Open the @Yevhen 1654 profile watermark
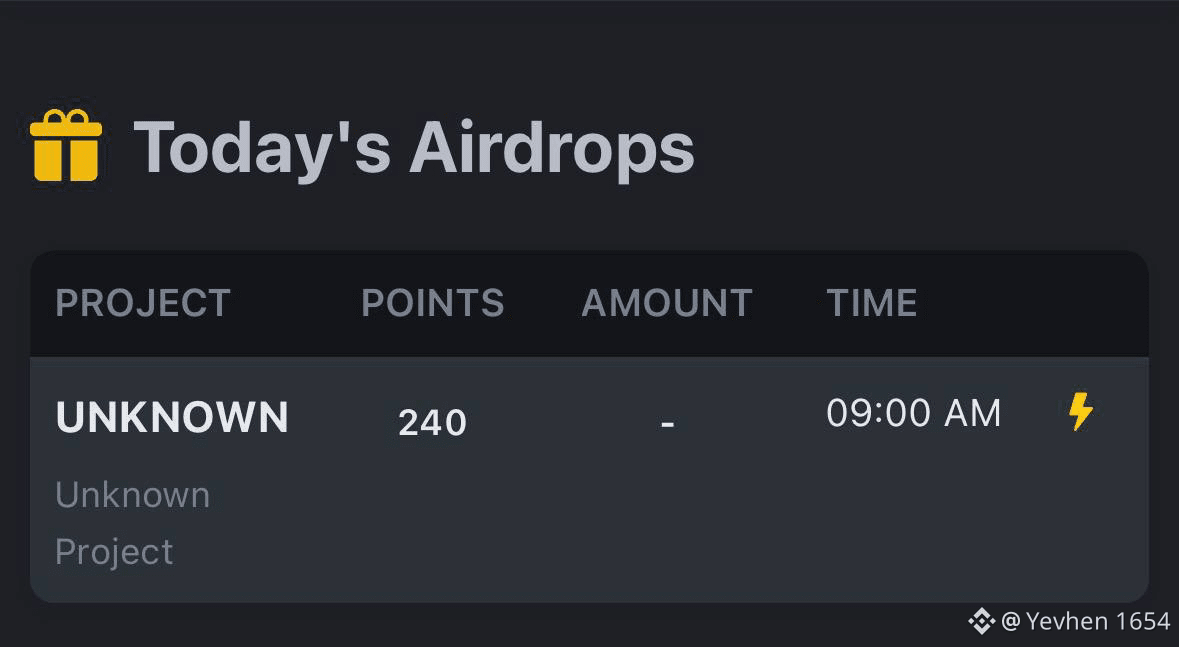Screen dimensions: 1179x647 pyautogui.click(x=1086, y=621)
